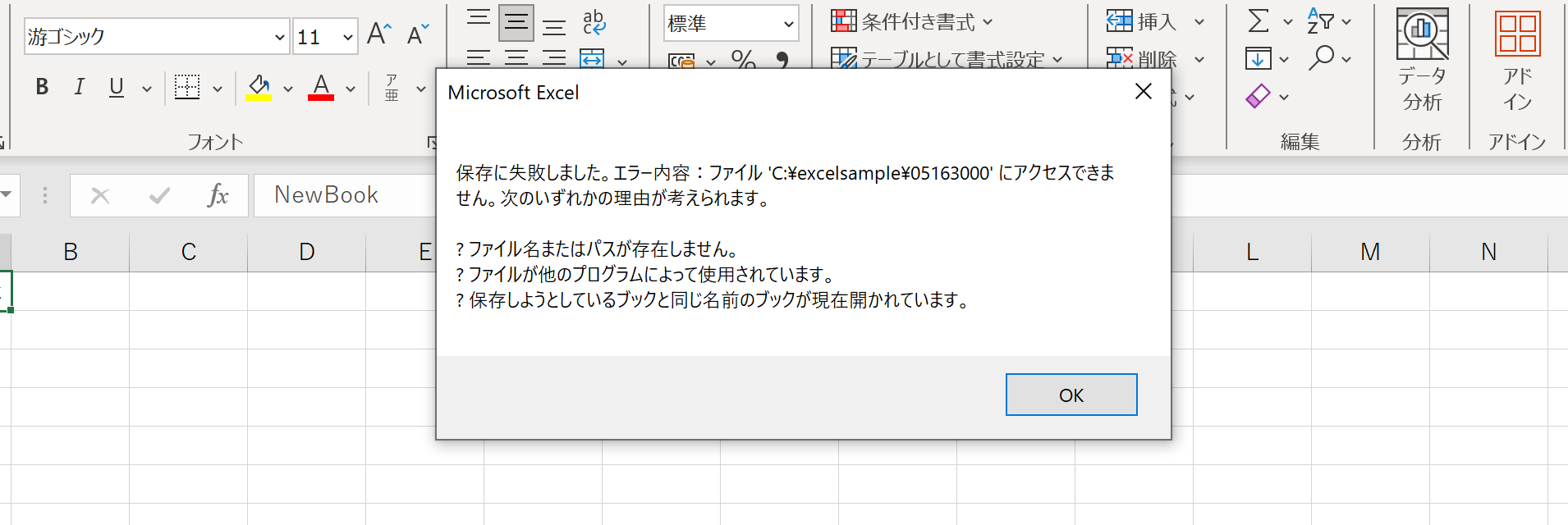Open font size 11 dropdown
Screen dimensions: 1568x525
click(x=348, y=37)
